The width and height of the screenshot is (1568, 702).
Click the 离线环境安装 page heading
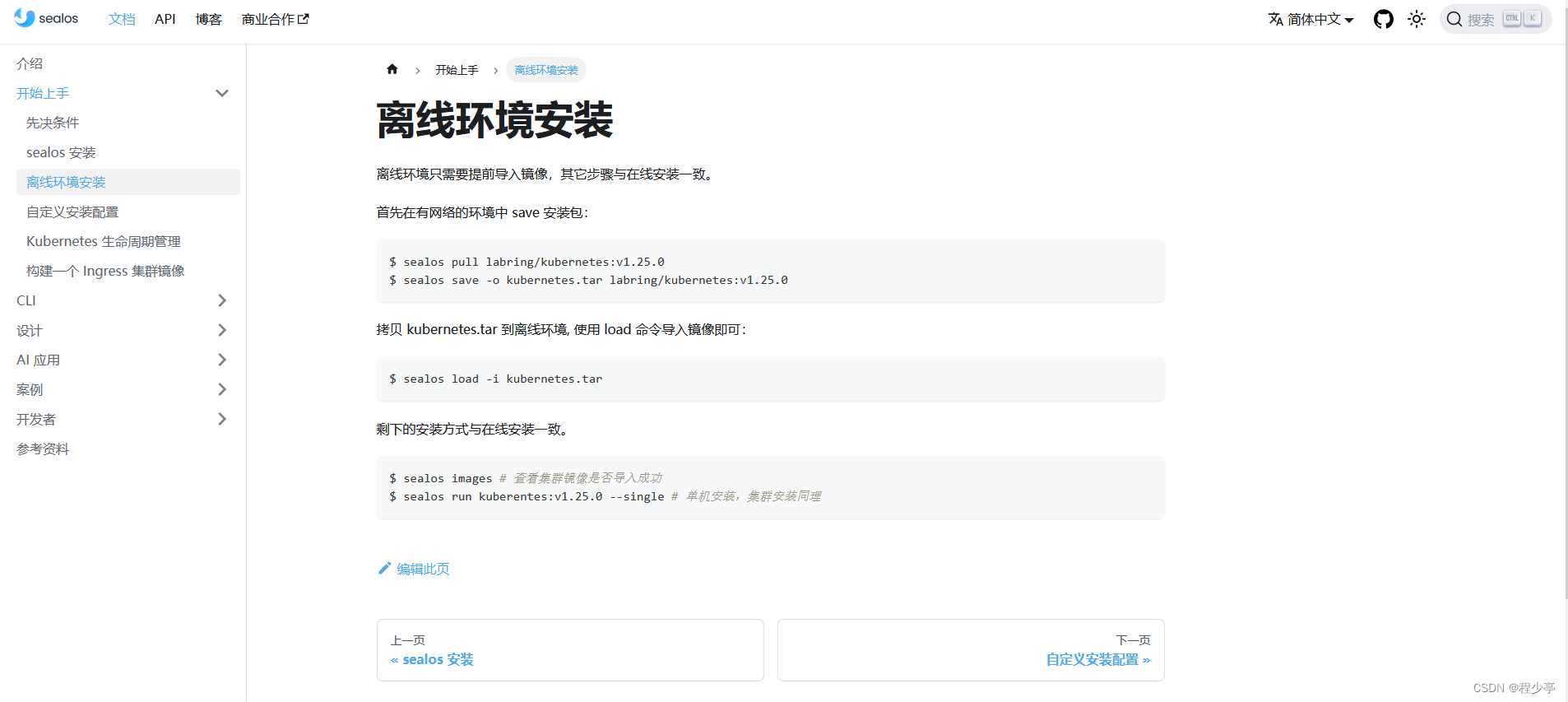494,120
